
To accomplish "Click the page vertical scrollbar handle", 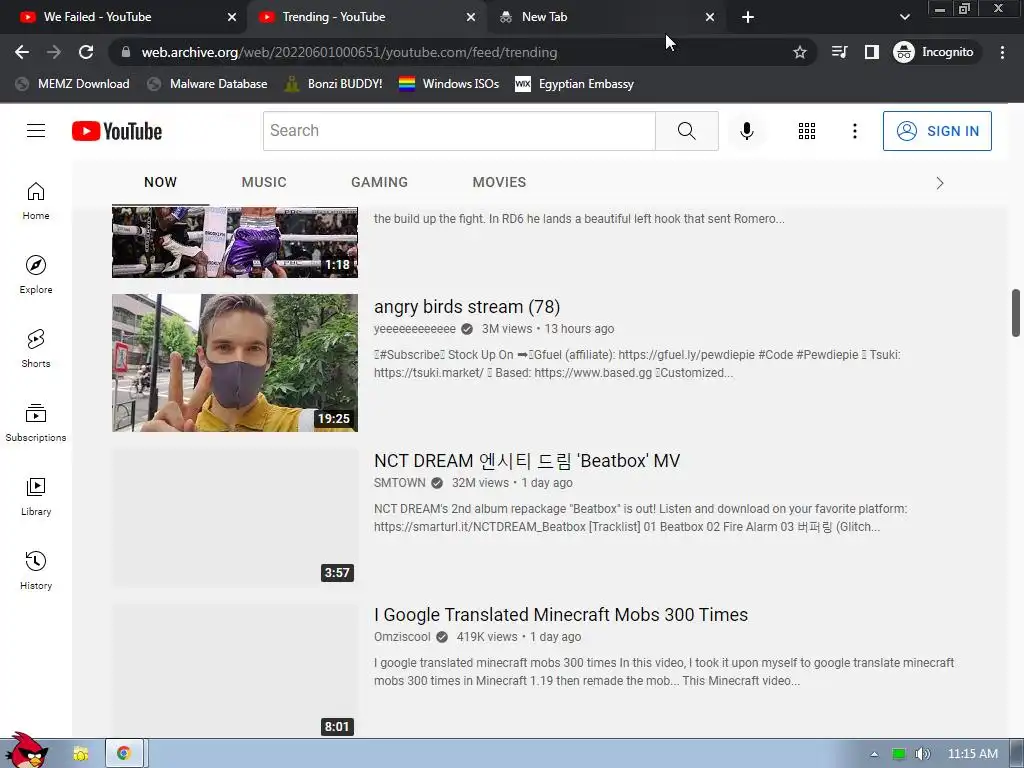I will tap(1016, 313).
